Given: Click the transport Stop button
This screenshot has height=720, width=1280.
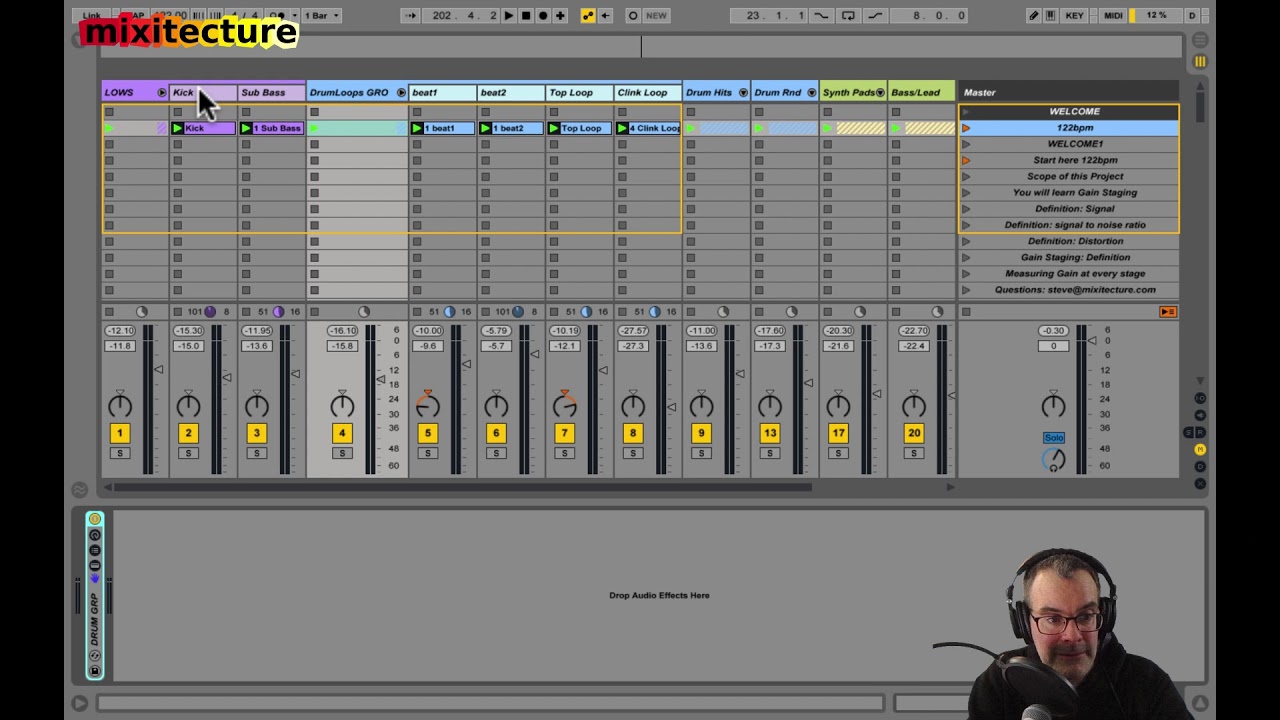Looking at the screenshot, I should click(x=526, y=15).
